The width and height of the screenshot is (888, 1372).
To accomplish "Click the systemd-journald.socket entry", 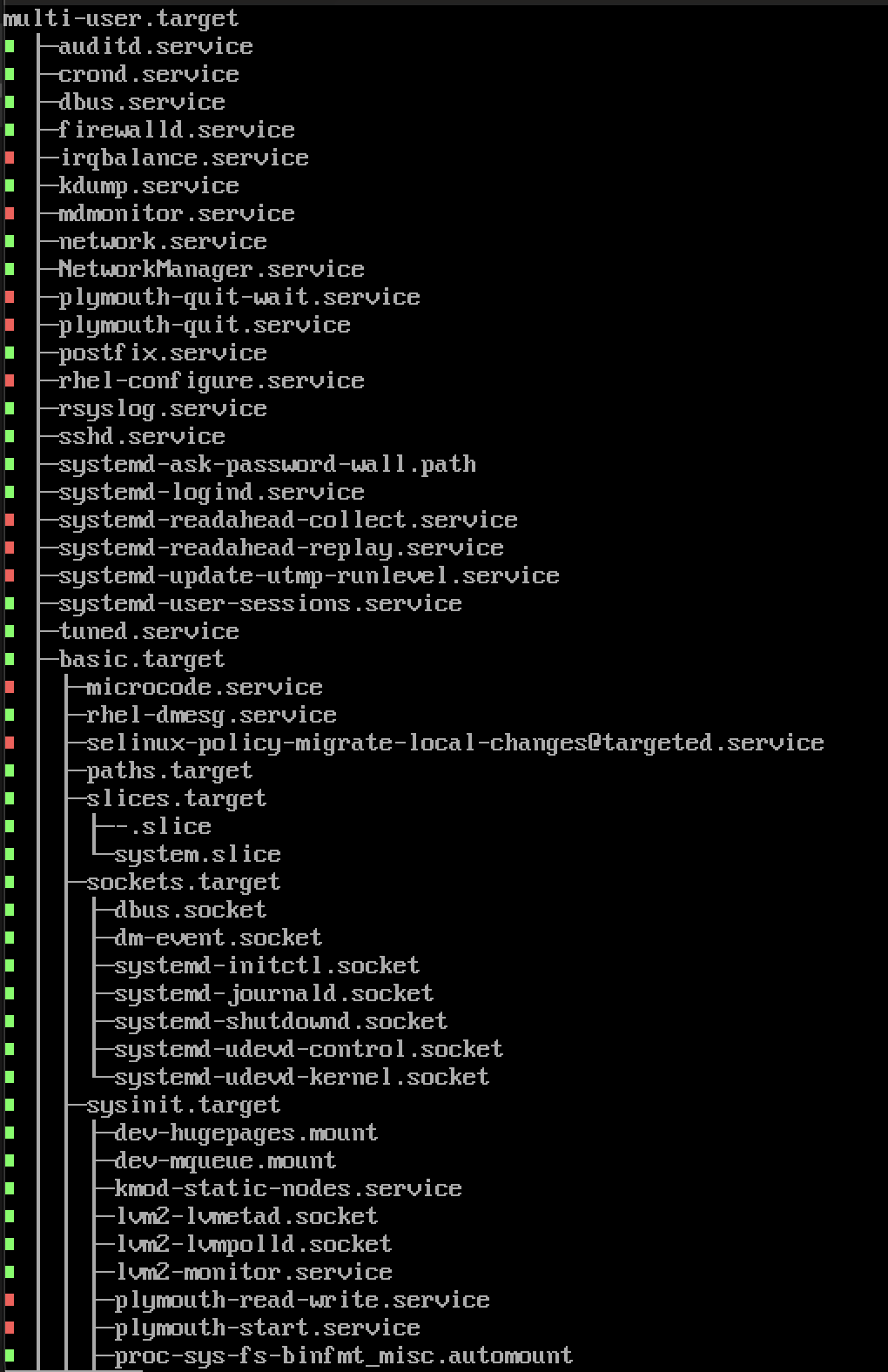I will 273,993.
